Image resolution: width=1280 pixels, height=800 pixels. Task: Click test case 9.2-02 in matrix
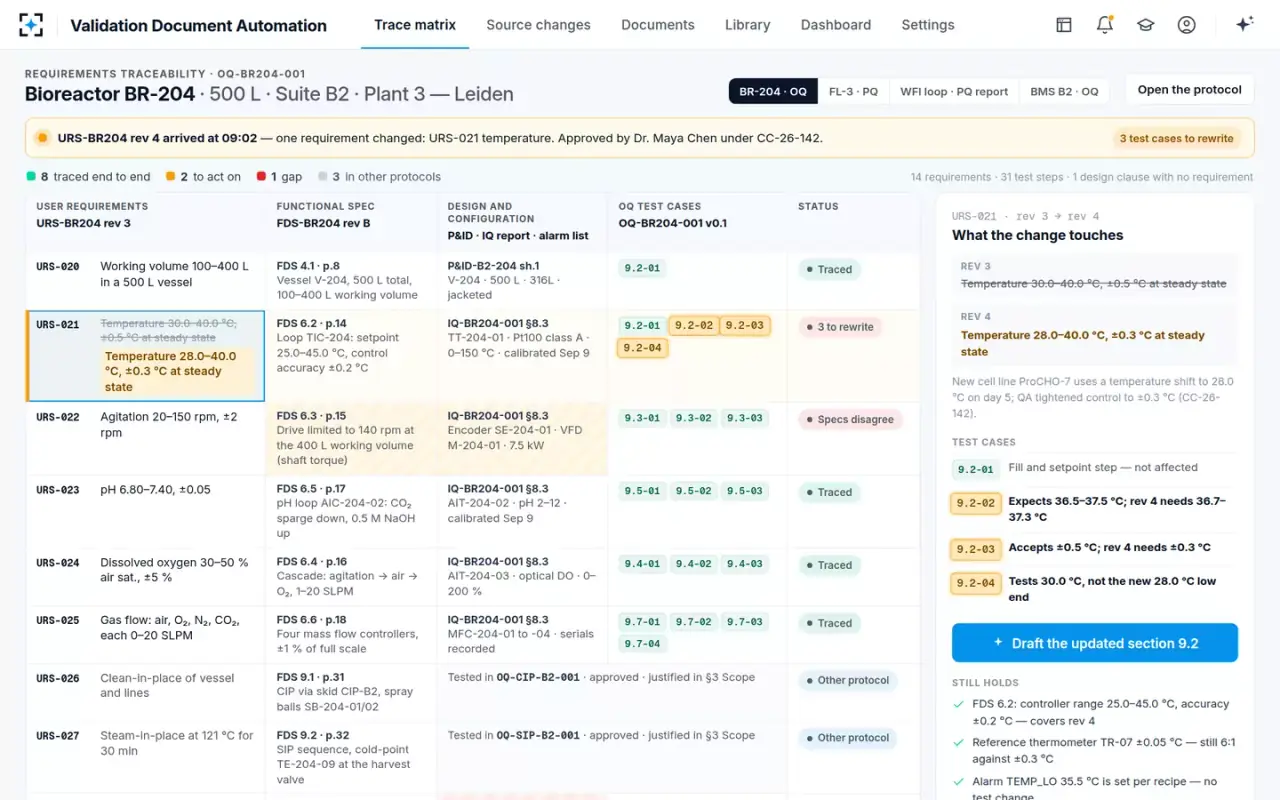[x=693, y=326]
